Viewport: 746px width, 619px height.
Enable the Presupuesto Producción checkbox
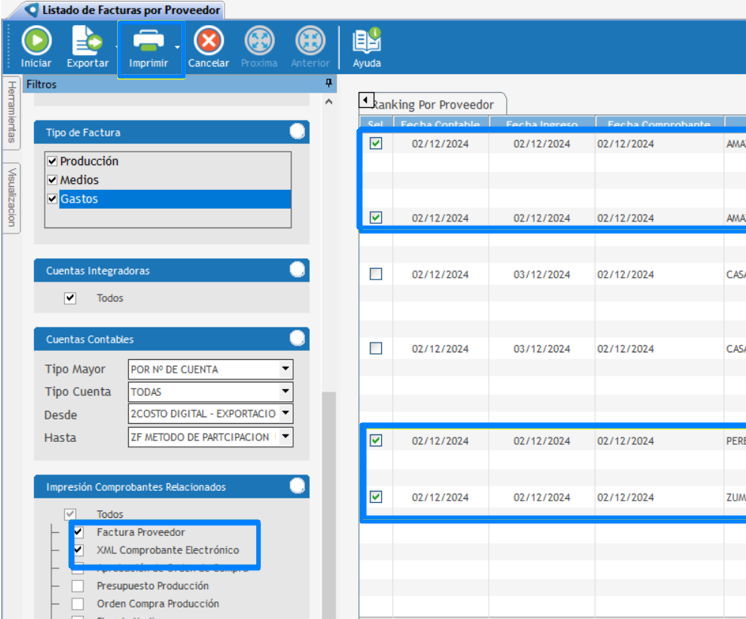[78, 586]
